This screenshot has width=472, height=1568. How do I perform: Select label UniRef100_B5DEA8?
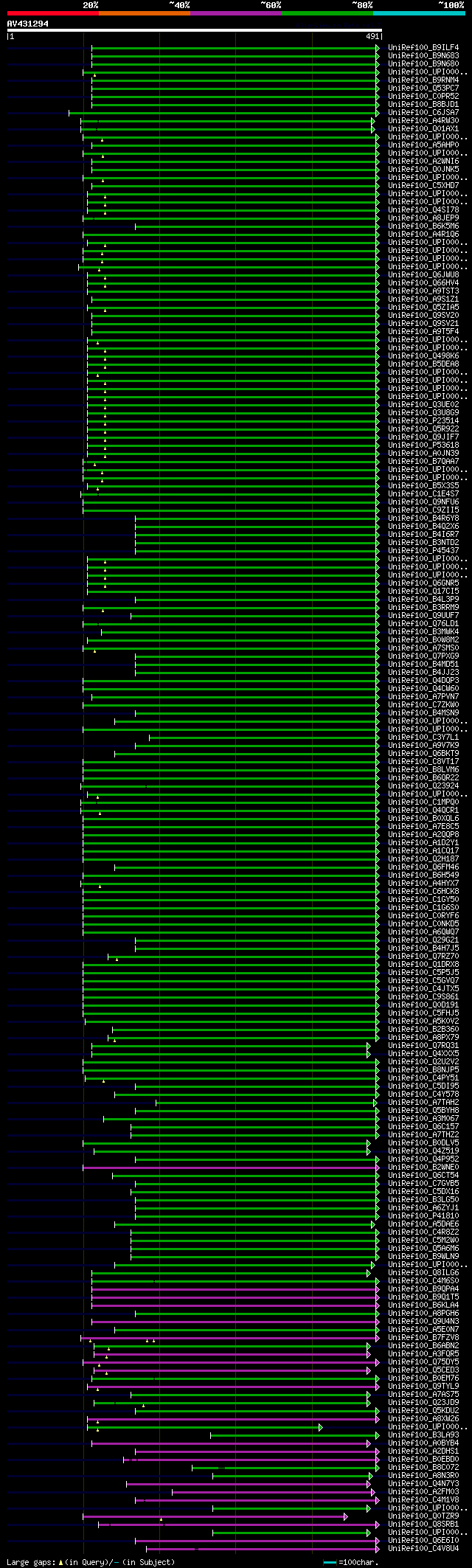(423, 364)
